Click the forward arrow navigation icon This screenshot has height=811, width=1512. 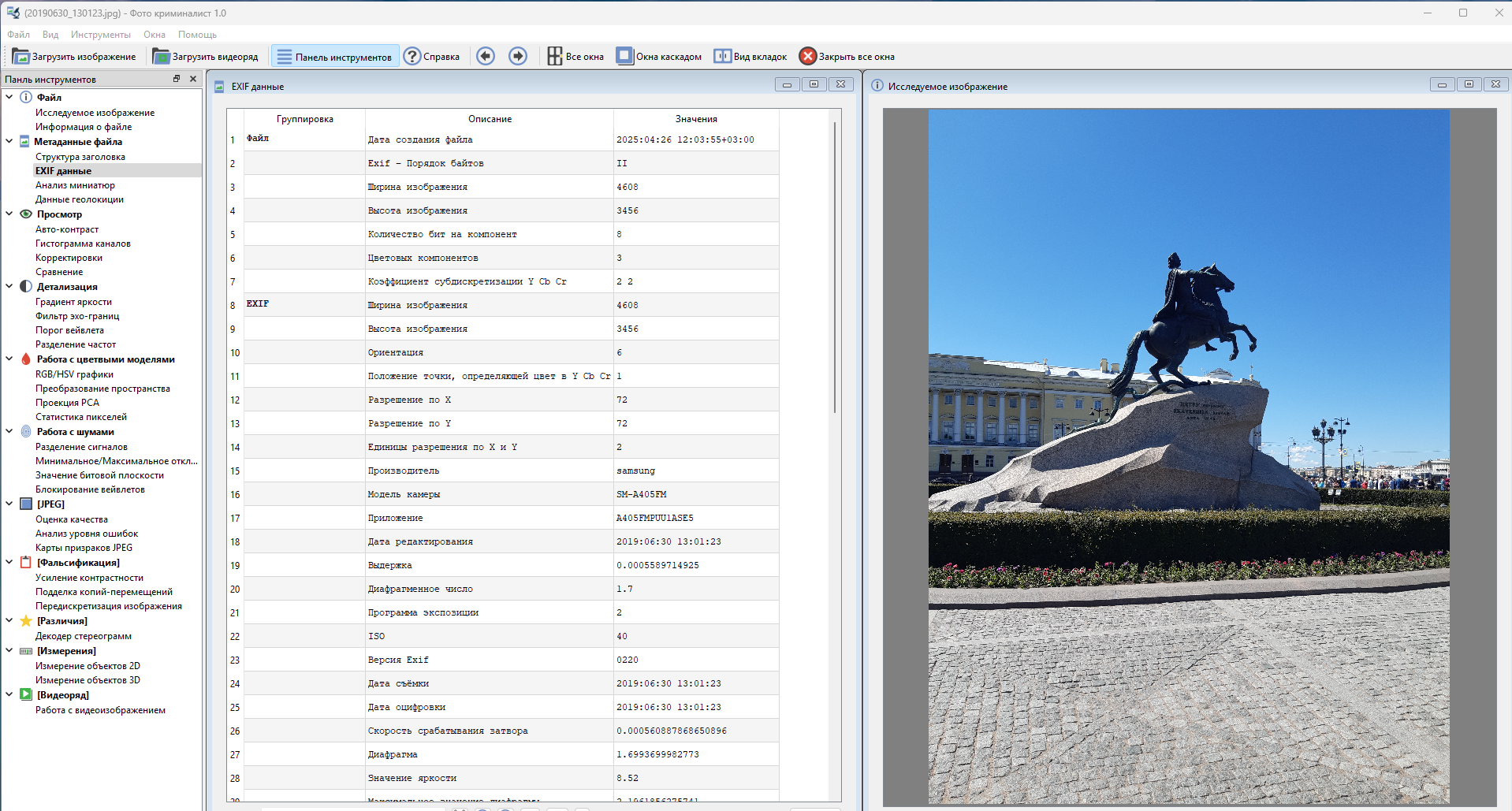(518, 56)
